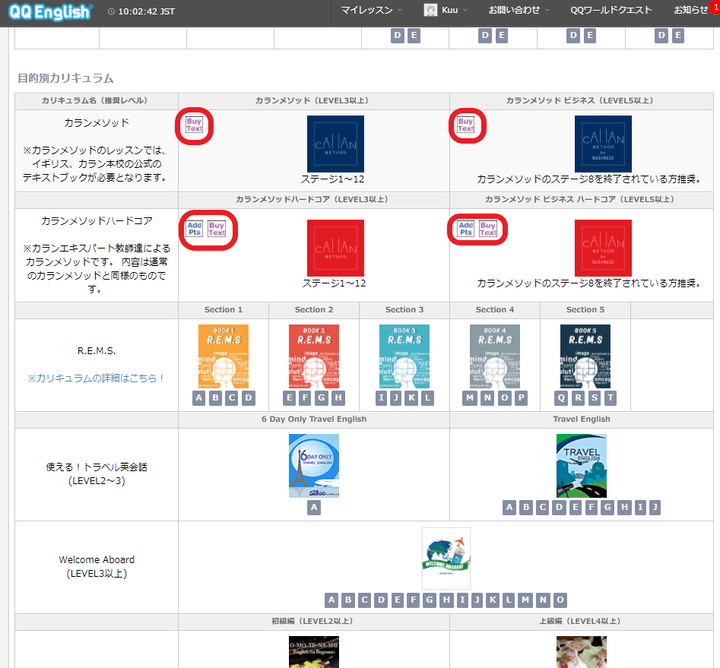Select Travel English chapter E
Screen dimensions: 720x668
coord(575,507)
